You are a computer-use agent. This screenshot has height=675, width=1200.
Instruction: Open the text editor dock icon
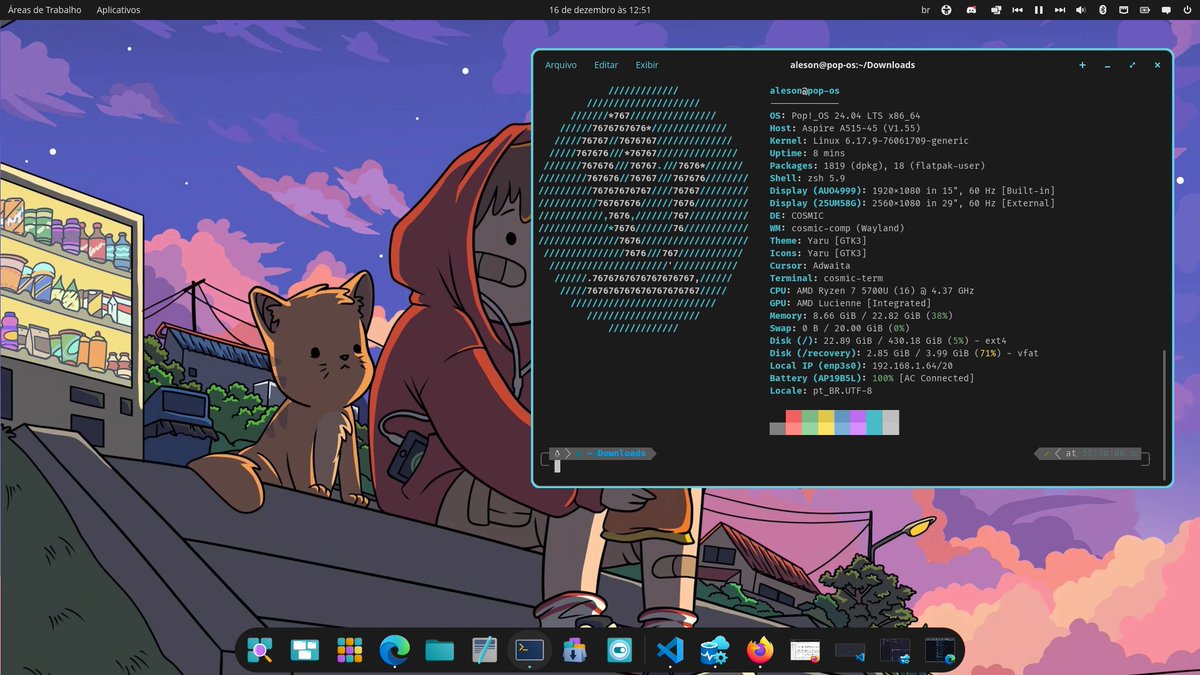click(x=484, y=652)
